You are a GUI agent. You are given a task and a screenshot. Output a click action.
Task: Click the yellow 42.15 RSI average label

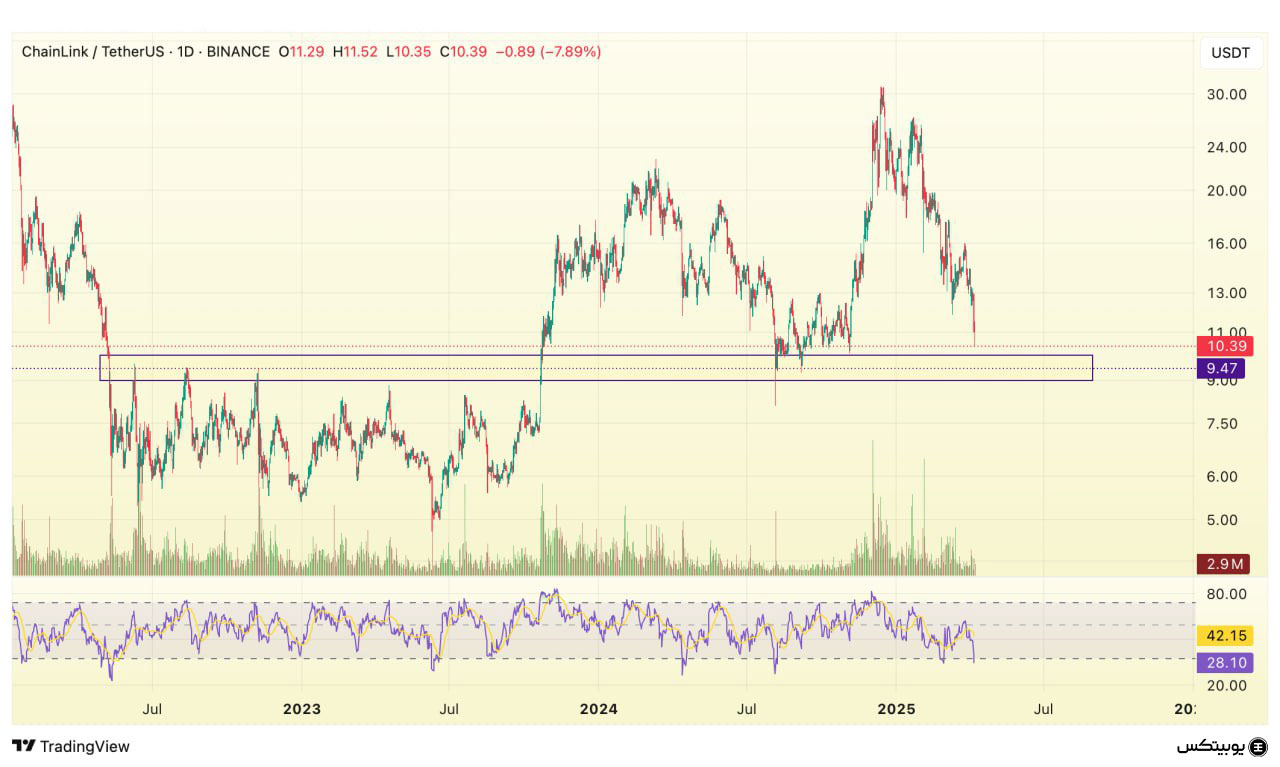click(1224, 636)
